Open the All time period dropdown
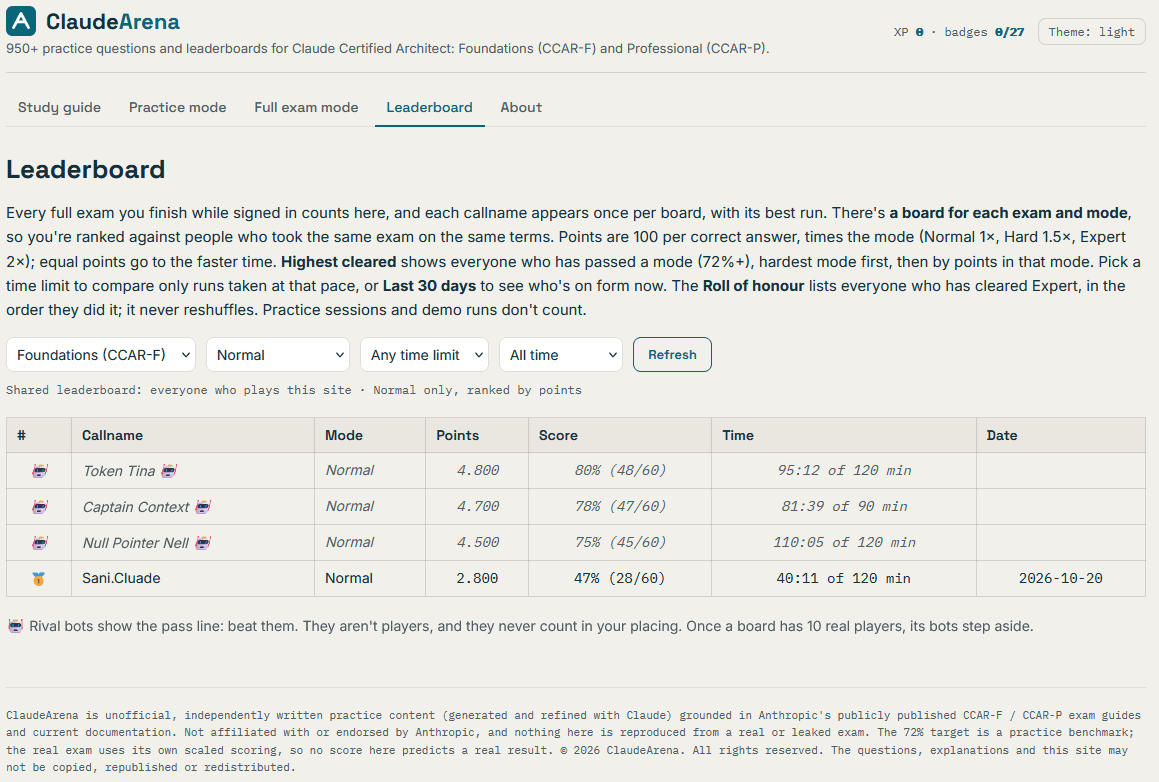Image resolution: width=1159 pixels, height=782 pixels. coord(561,355)
